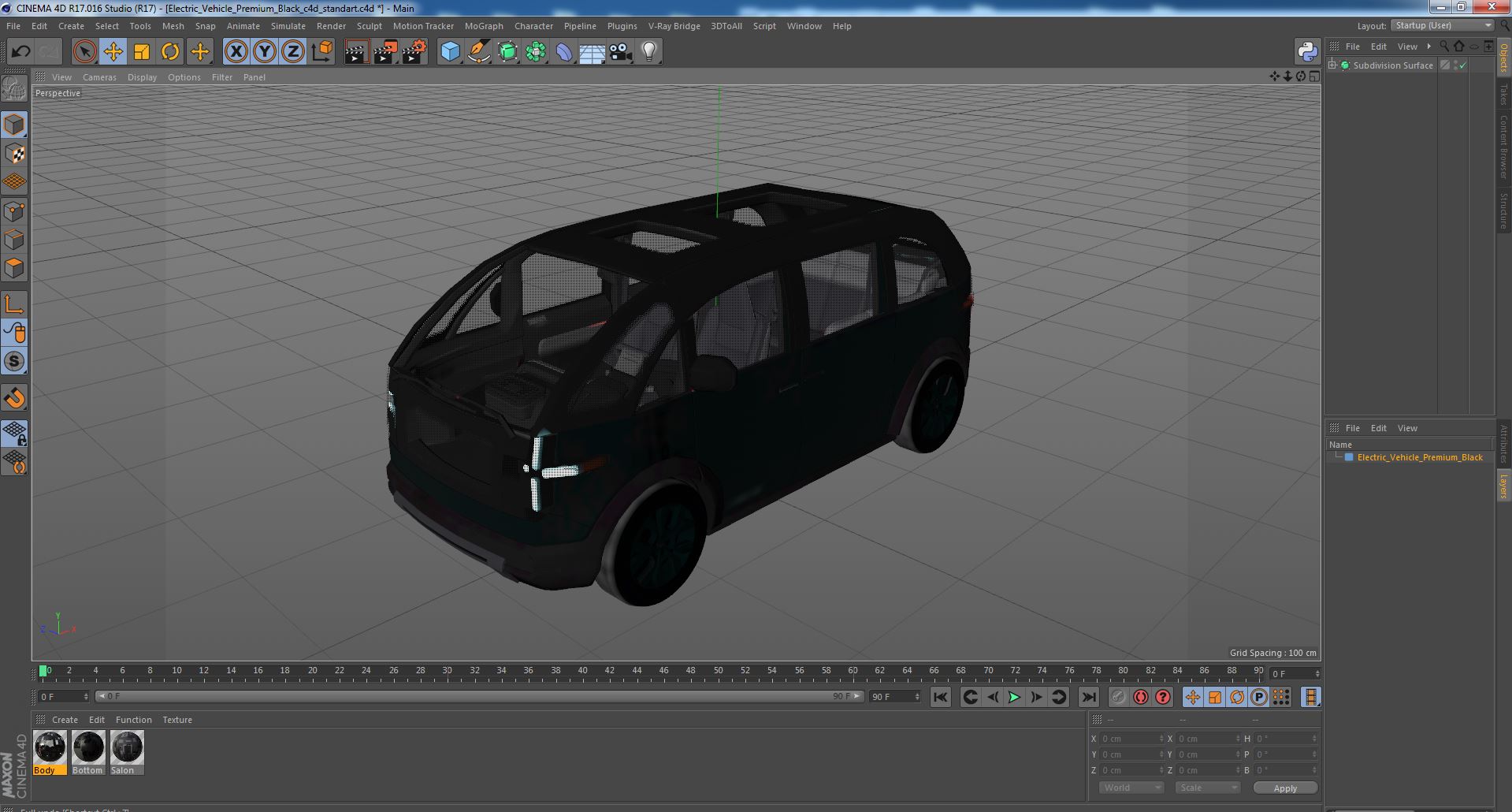
Task: Open the Attributes side tab
Action: 1503,445
